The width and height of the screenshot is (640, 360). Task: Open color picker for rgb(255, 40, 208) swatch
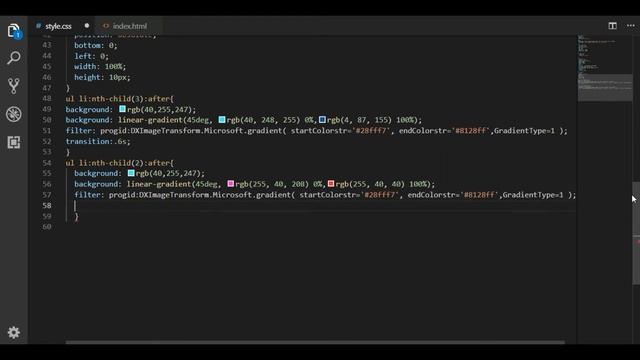[x=231, y=184]
